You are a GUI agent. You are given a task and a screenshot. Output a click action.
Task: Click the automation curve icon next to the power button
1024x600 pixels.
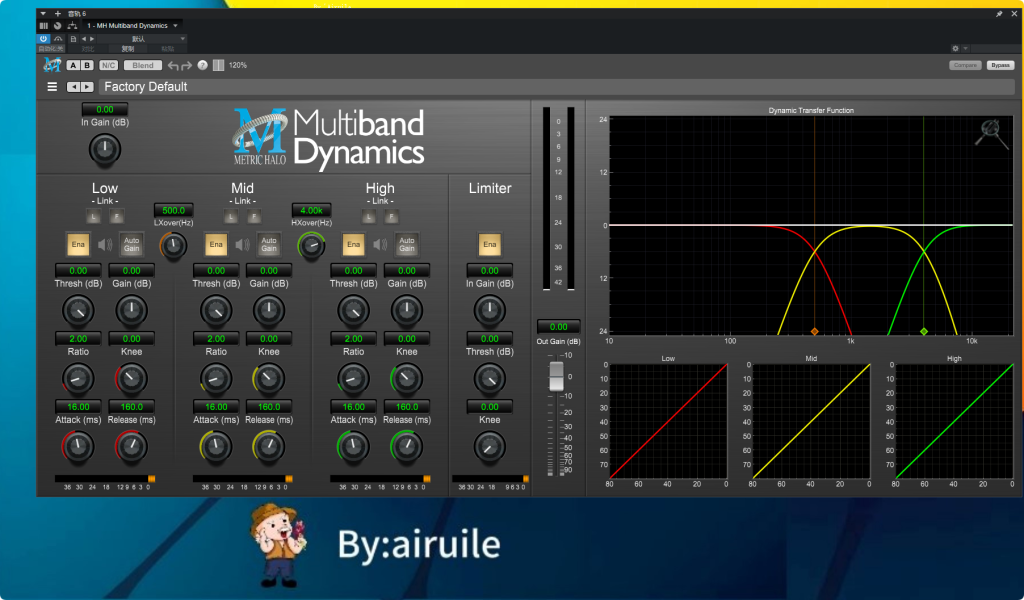[x=58, y=39]
